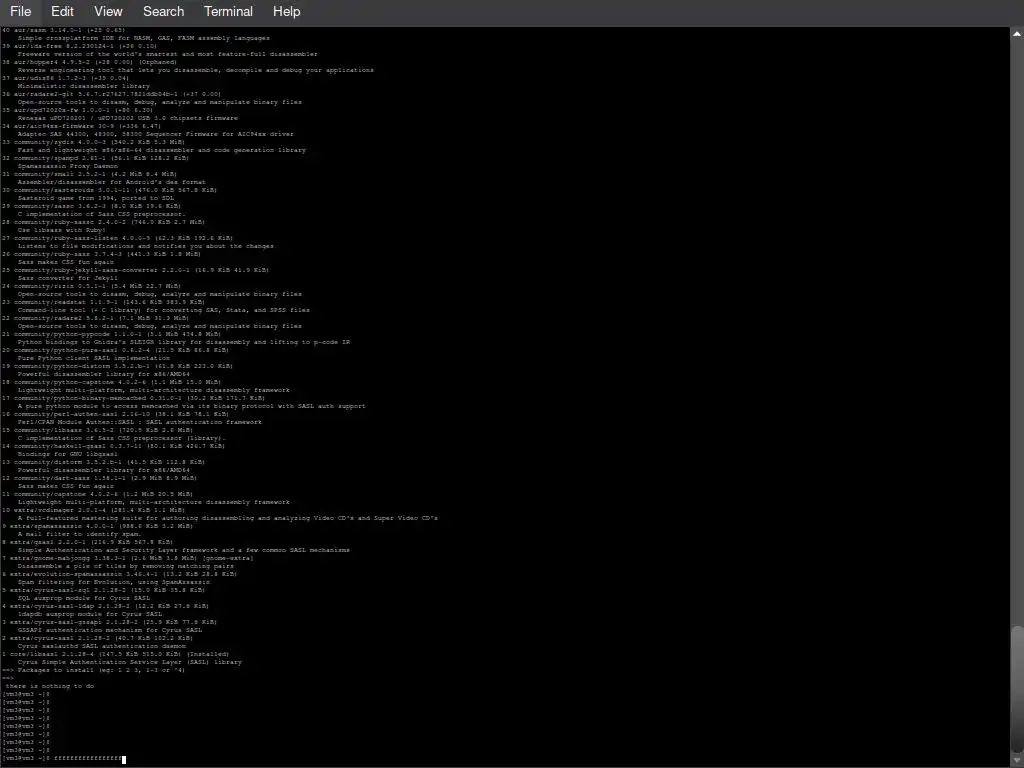This screenshot has height=768, width=1024.
Task: Click the extra/gsasl package line
Action: click(x=88, y=542)
